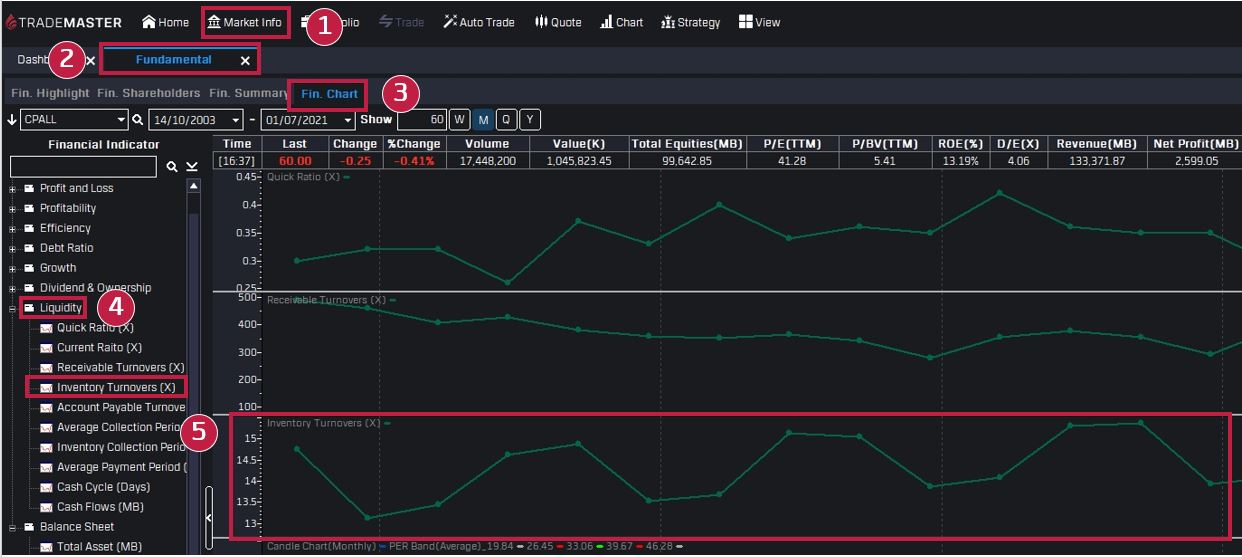Click the collapse-all icon beside the indicator search
Viewport: 1242px width, 557px height.
[192, 167]
